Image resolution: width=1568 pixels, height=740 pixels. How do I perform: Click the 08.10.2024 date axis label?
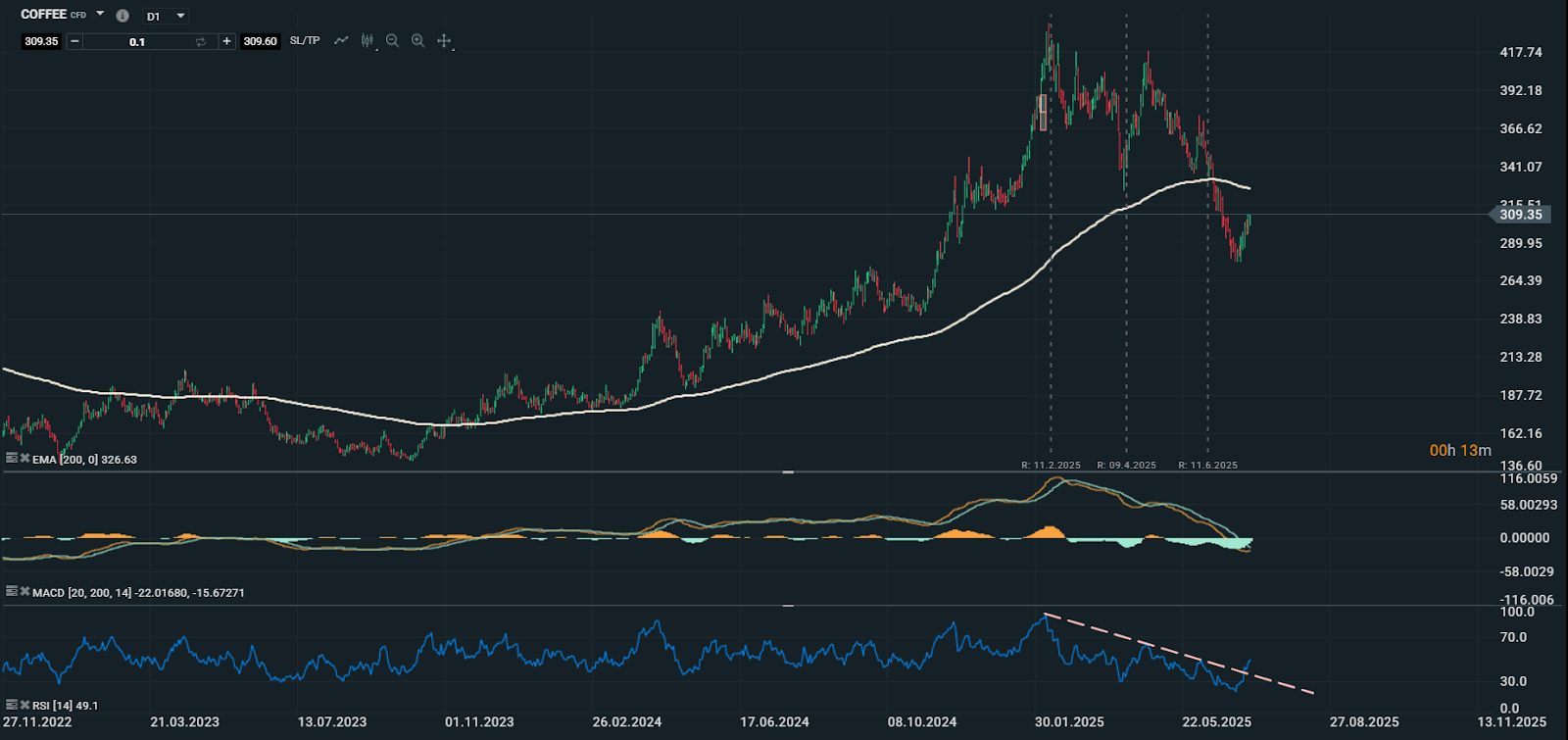[922, 722]
